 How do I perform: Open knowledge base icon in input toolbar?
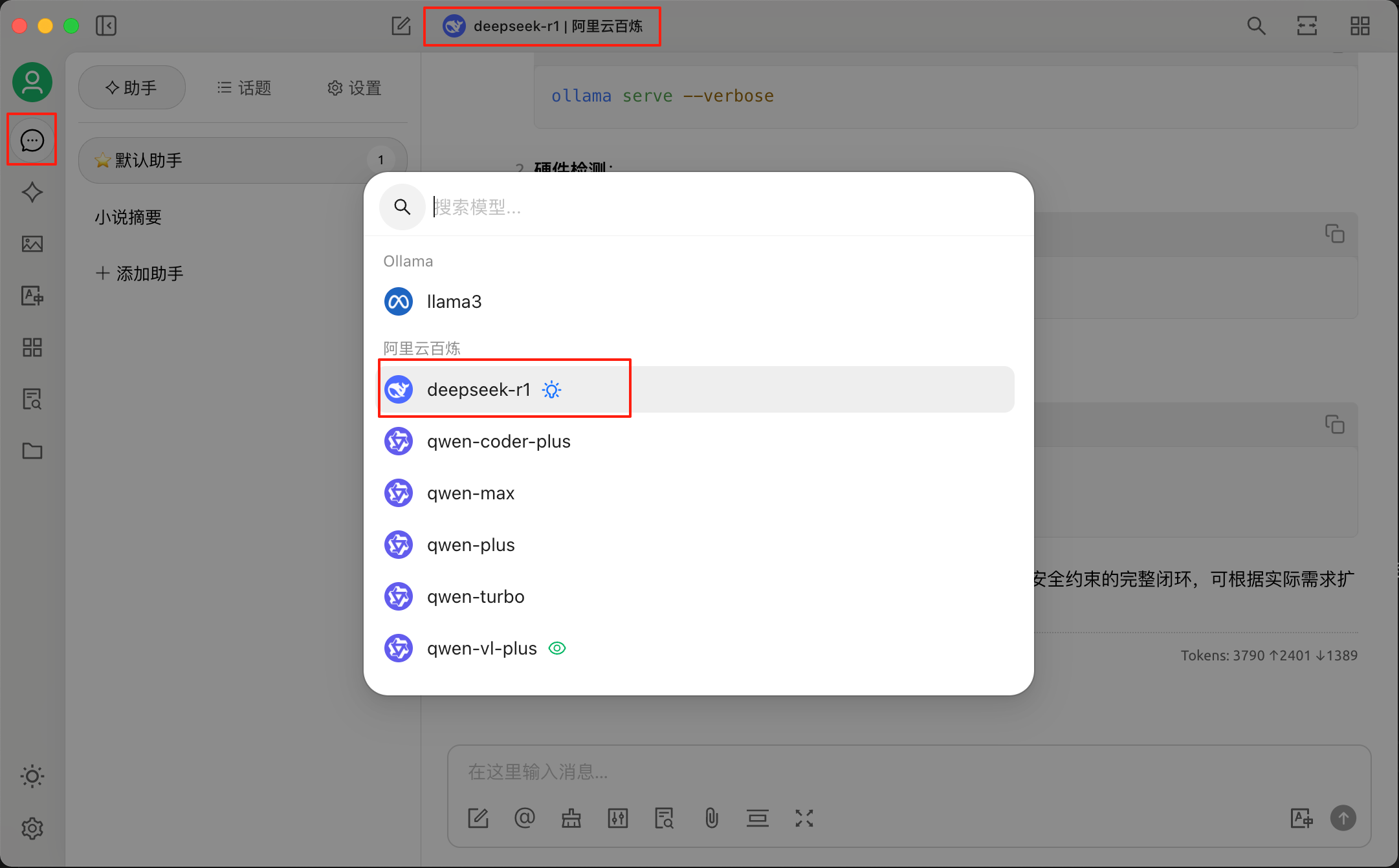(665, 818)
